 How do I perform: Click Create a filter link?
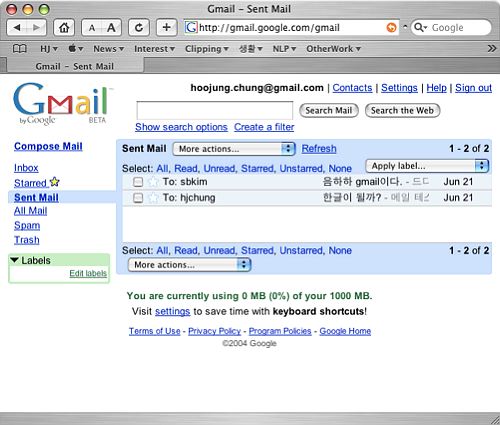(264, 127)
